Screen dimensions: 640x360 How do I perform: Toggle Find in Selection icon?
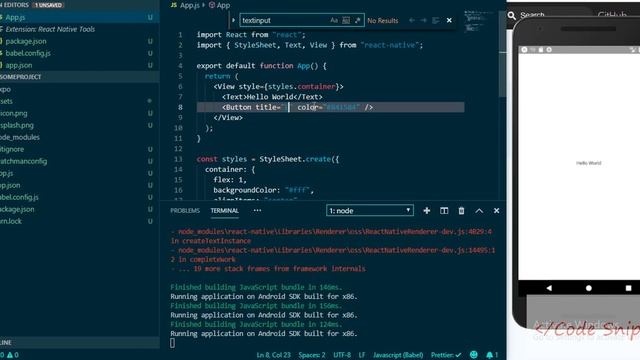click(x=436, y=20)
